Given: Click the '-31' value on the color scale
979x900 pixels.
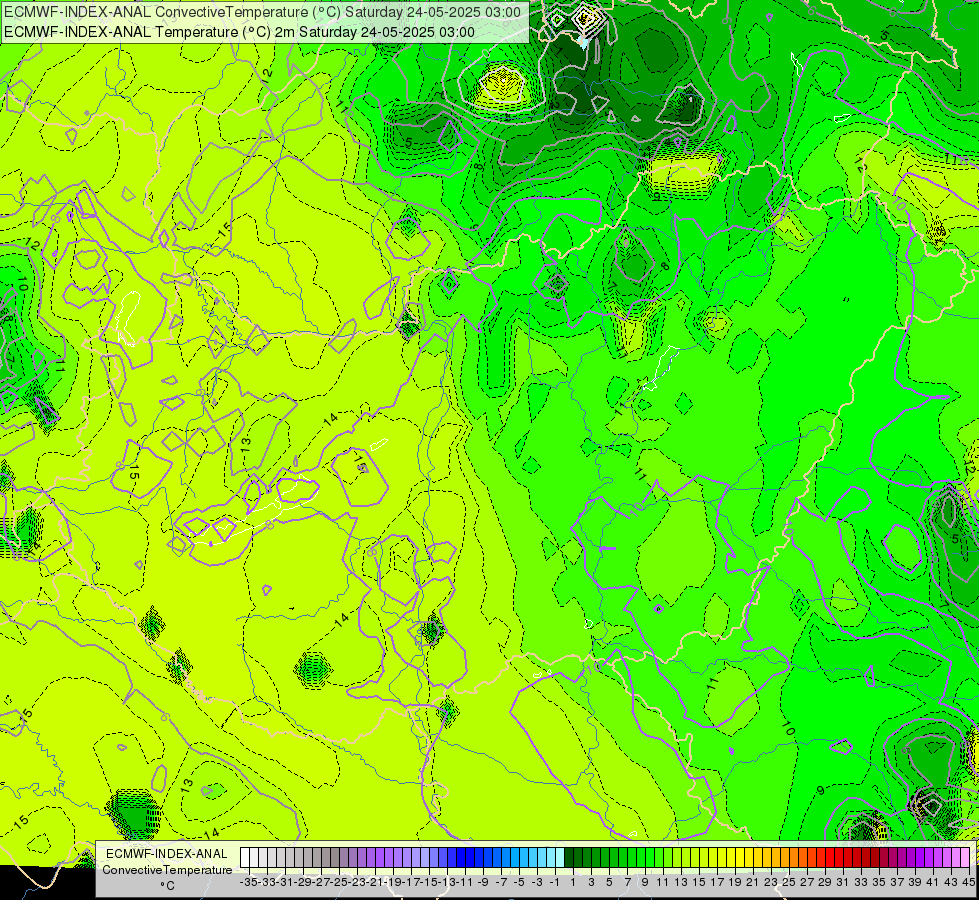Looking at the screenshot, I should pos(285,882).
